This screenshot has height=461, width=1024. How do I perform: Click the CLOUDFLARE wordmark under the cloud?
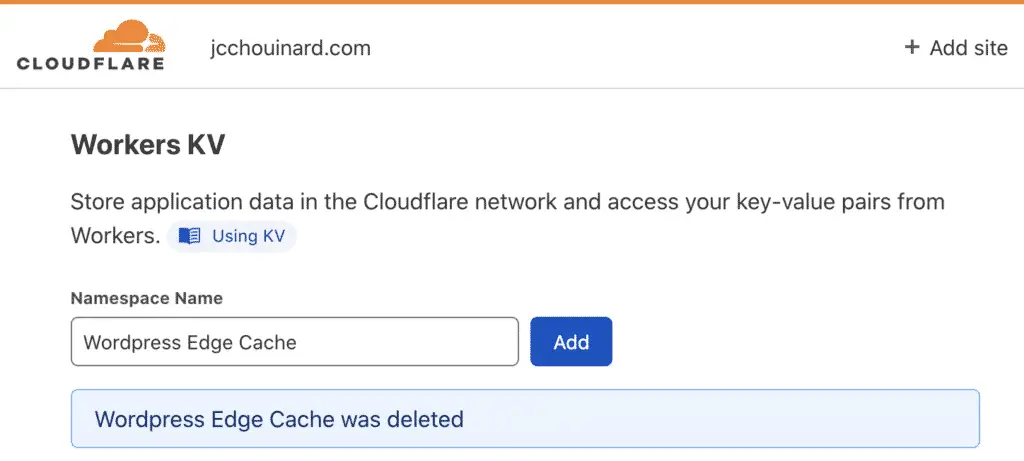tap(90, 64)
